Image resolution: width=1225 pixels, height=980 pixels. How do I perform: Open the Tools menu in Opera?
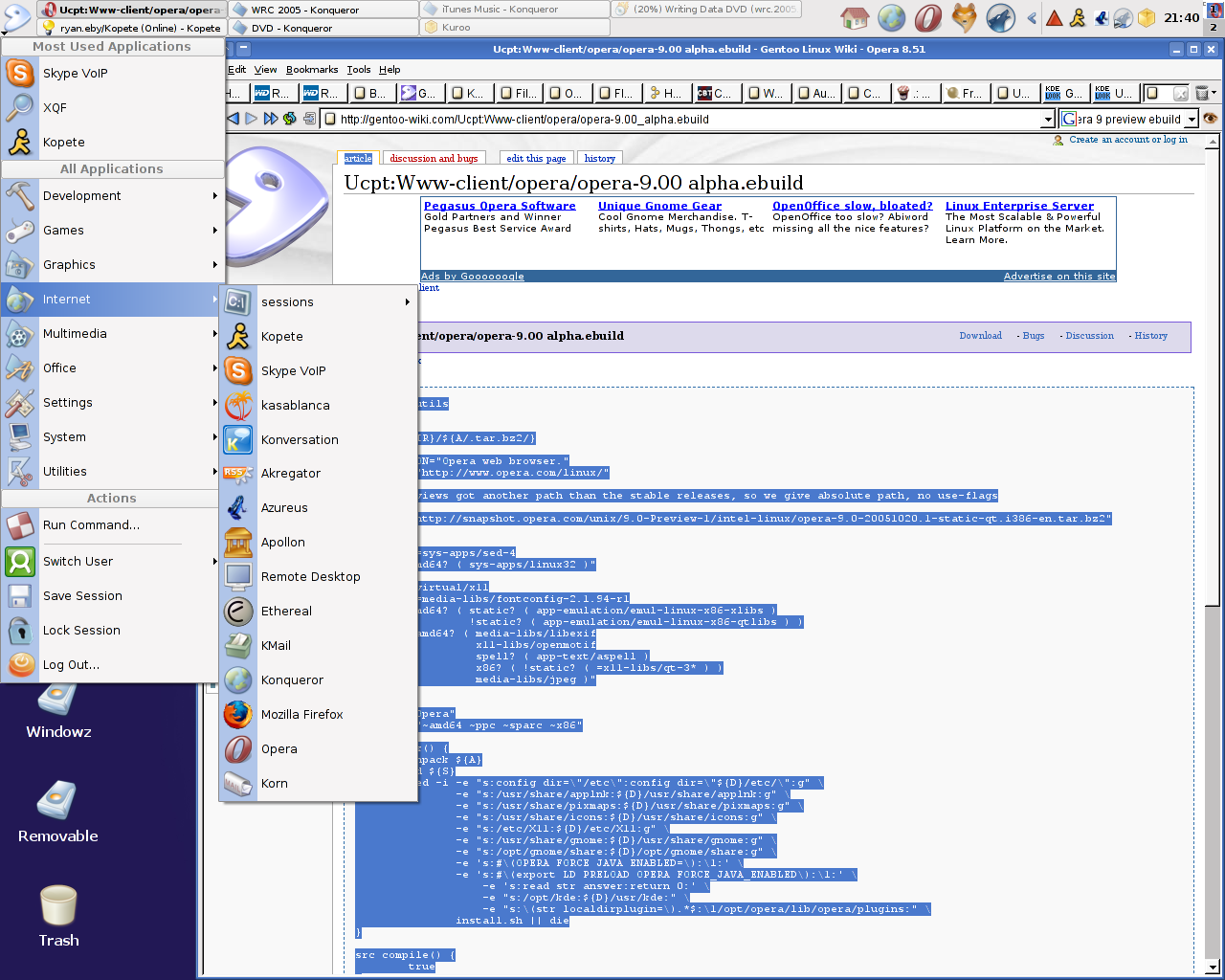(x=359, y=69)
